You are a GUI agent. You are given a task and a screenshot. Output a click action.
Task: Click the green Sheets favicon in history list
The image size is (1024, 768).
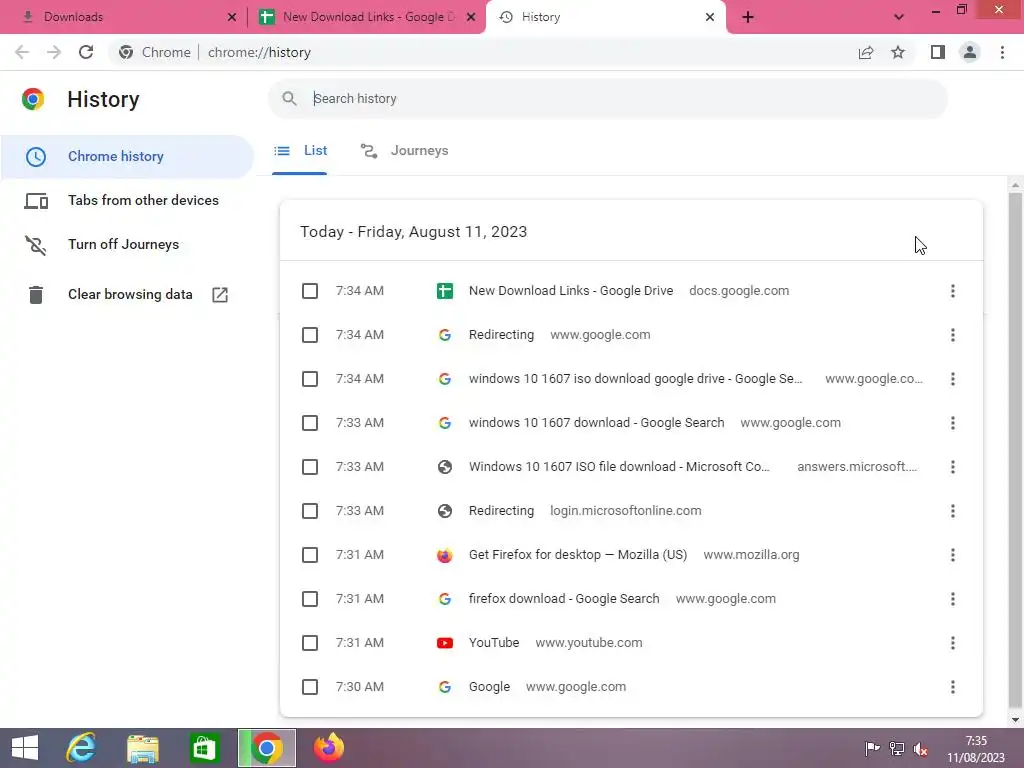tap(445, 291)
